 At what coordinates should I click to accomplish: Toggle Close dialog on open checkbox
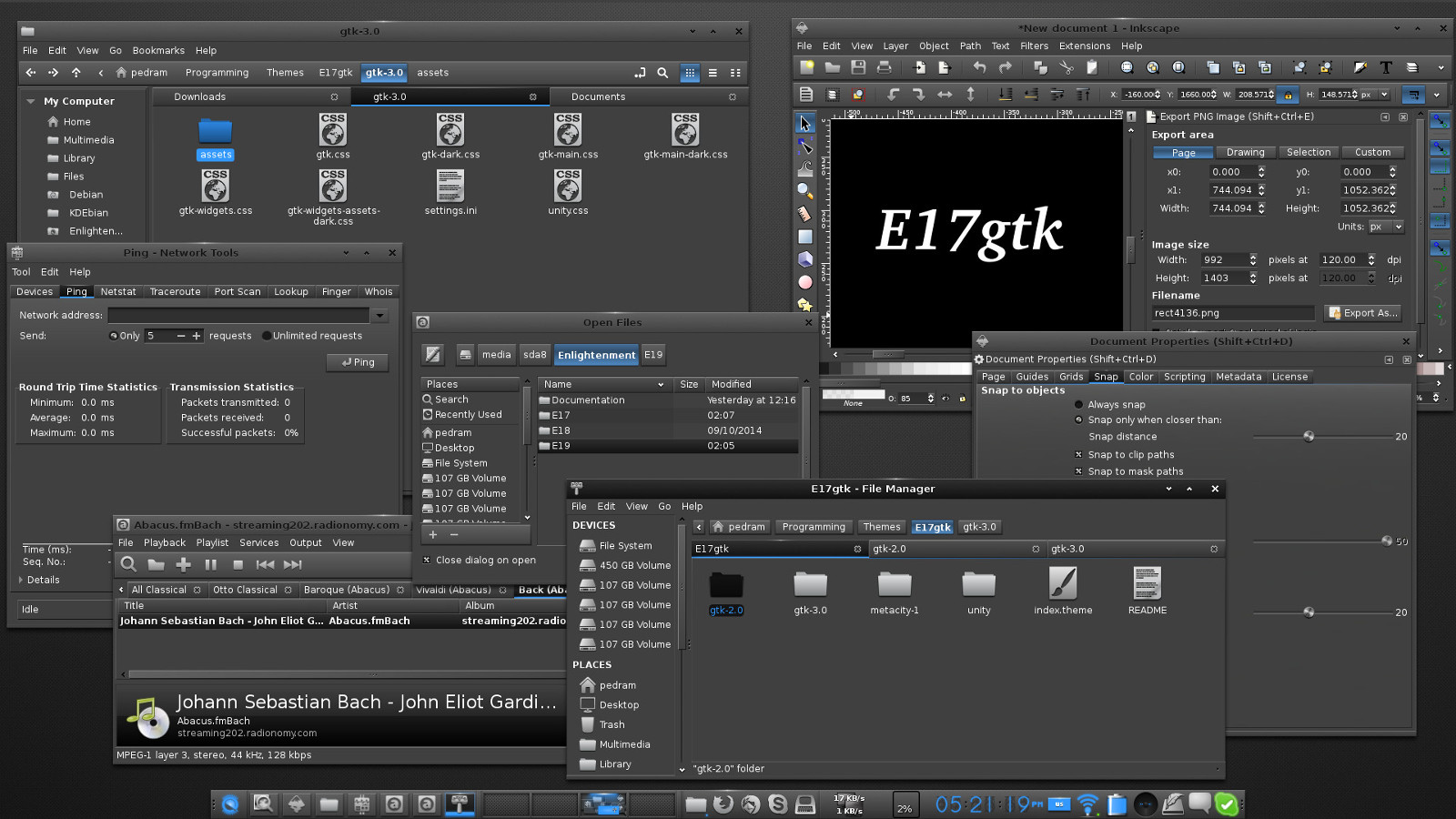point(426,561)
